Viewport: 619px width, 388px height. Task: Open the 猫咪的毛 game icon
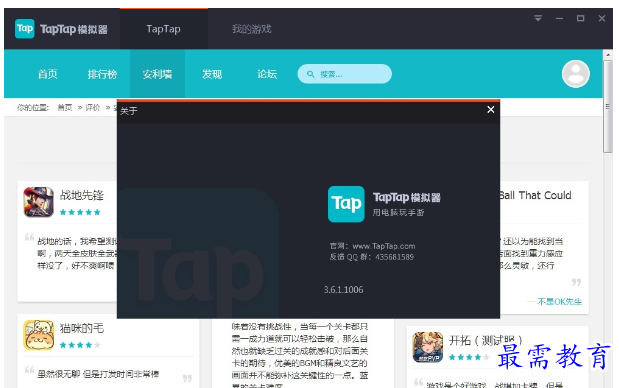click(x=38, y=335)
